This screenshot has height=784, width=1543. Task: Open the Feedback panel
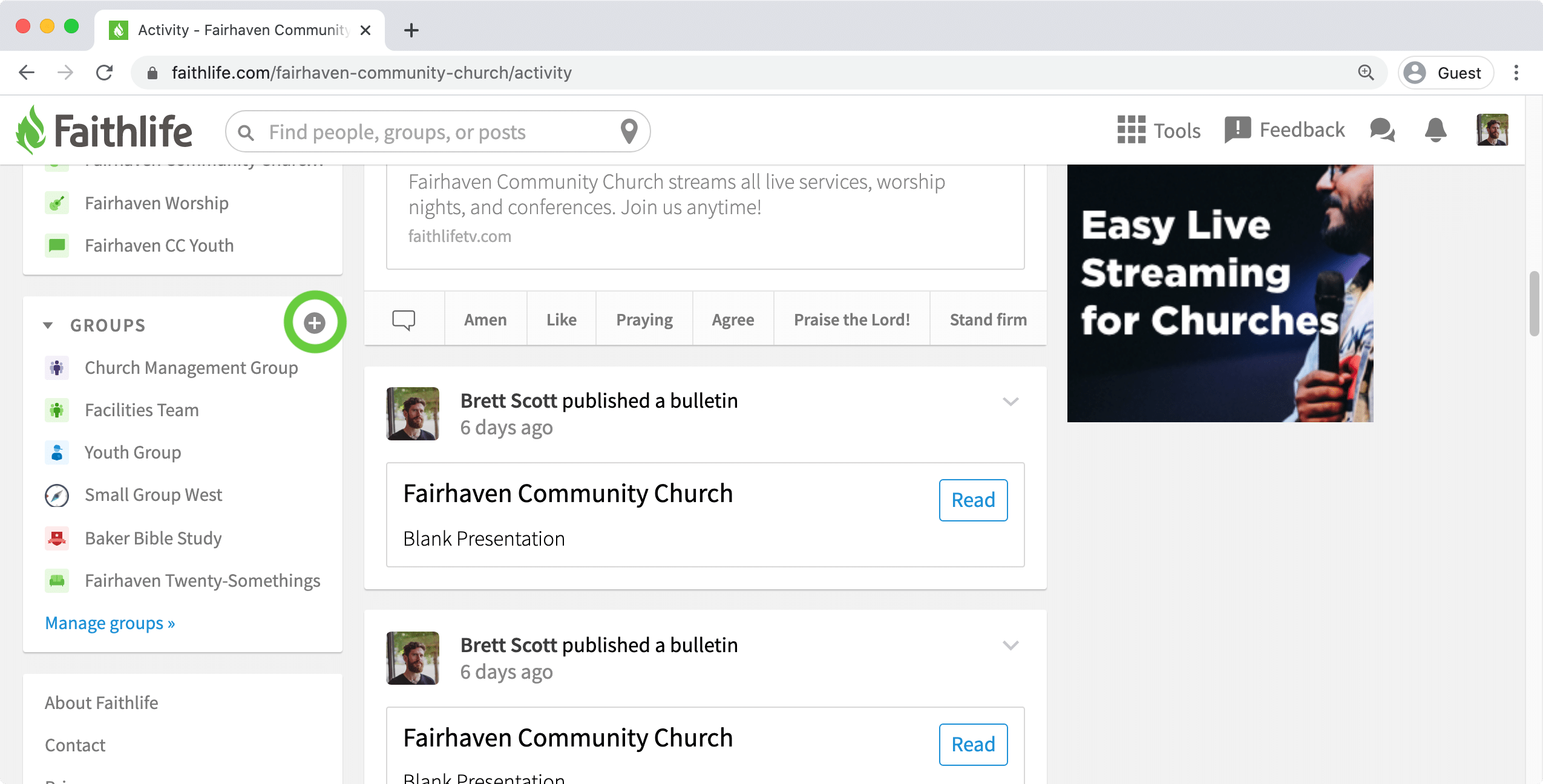pos(1284,129)
